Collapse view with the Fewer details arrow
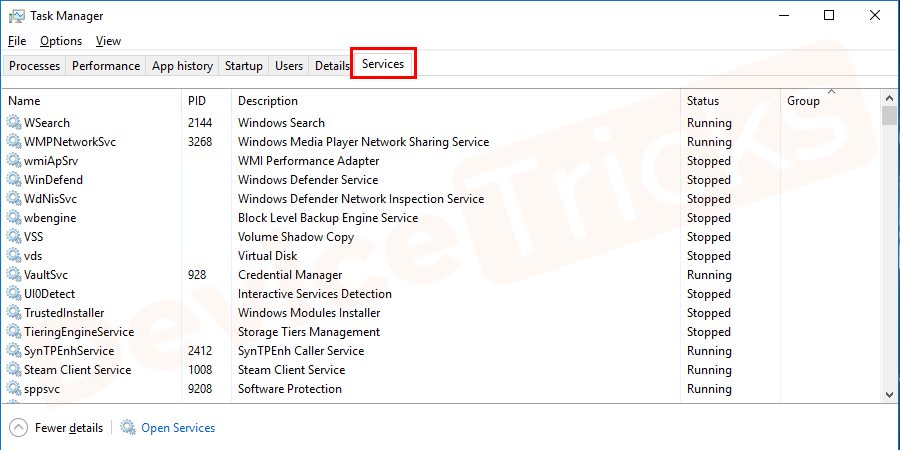 (x=19, y=428)
